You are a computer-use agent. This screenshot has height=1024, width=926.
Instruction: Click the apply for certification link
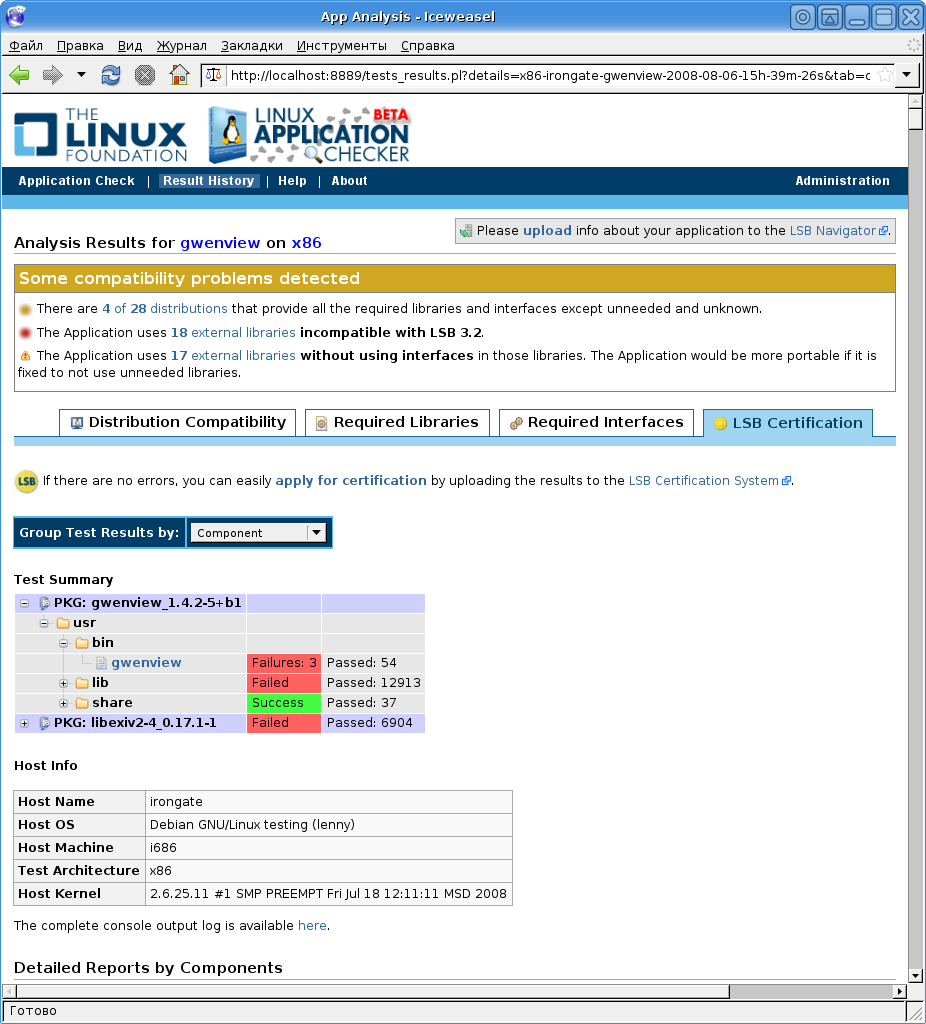click(351, 481)
